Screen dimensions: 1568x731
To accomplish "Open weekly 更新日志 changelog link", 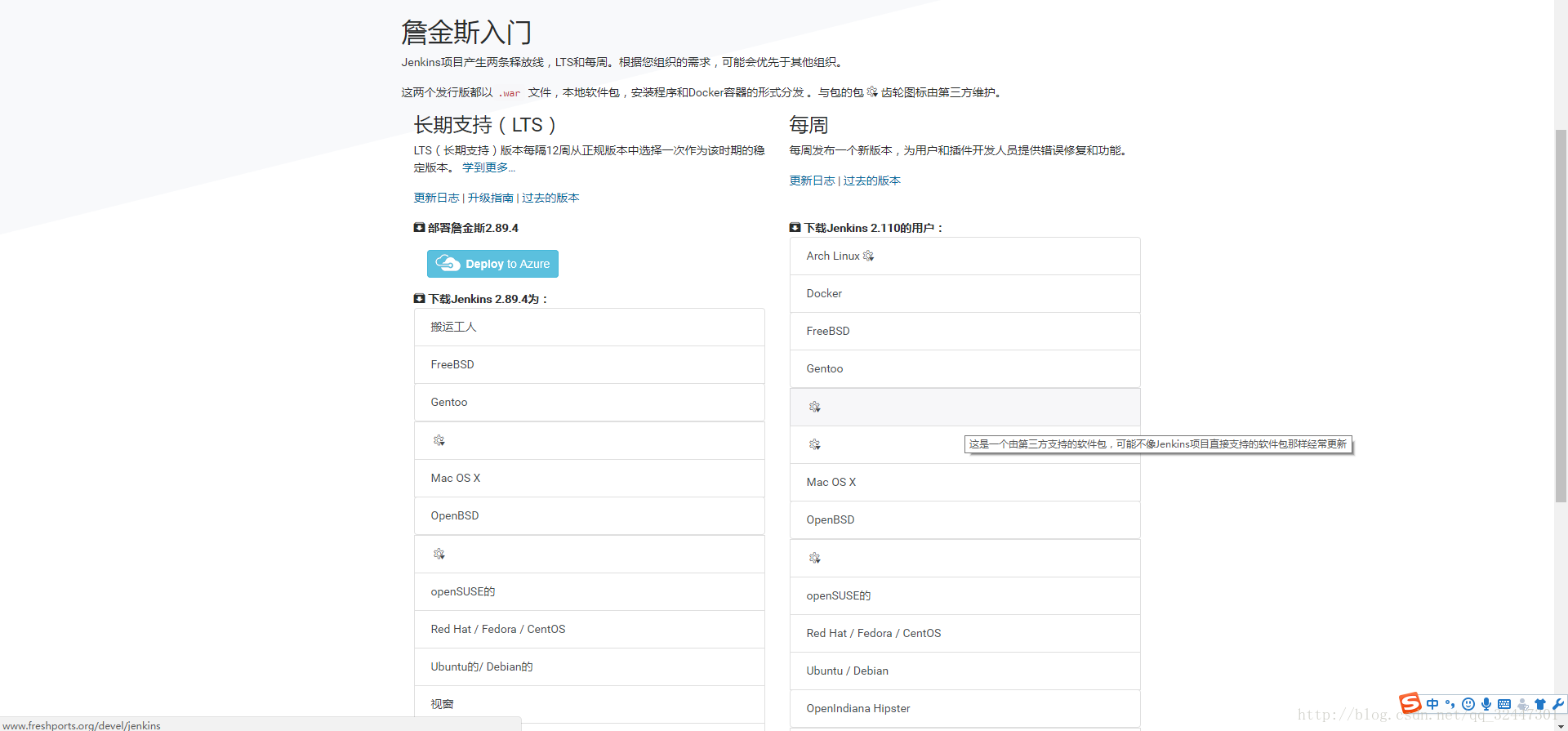I will (x=812, y=181).
